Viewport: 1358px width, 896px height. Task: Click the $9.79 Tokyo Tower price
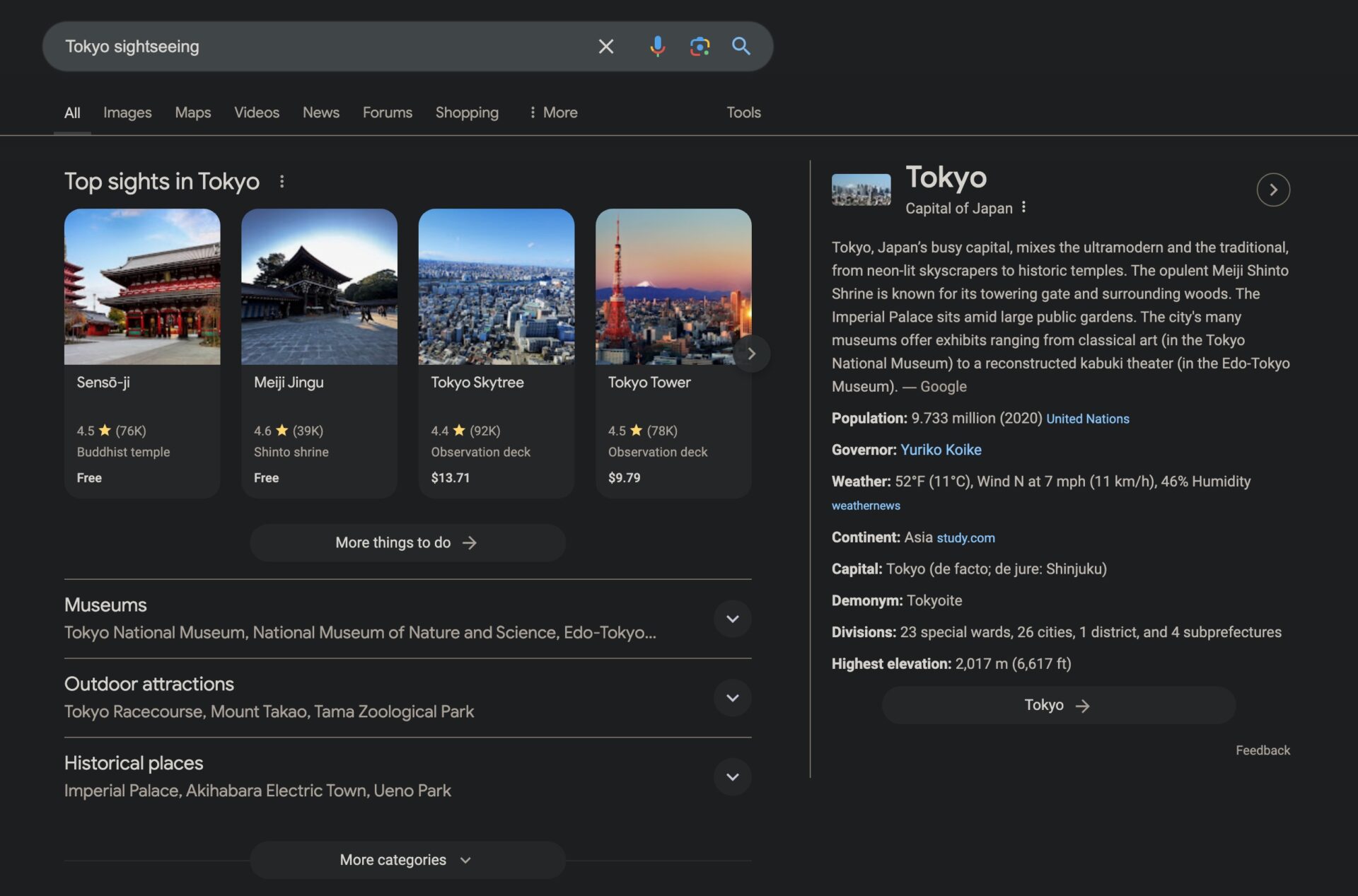(624, 478)
